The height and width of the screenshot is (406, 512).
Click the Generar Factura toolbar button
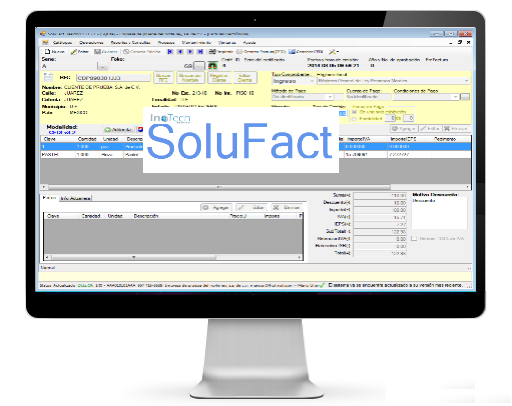tap(261, 52)
